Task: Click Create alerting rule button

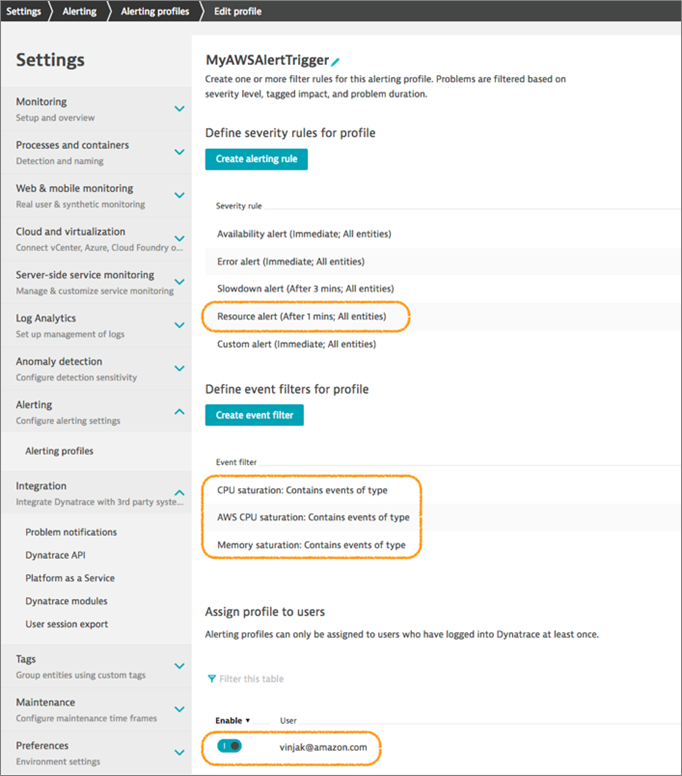Action: point(256,159)
